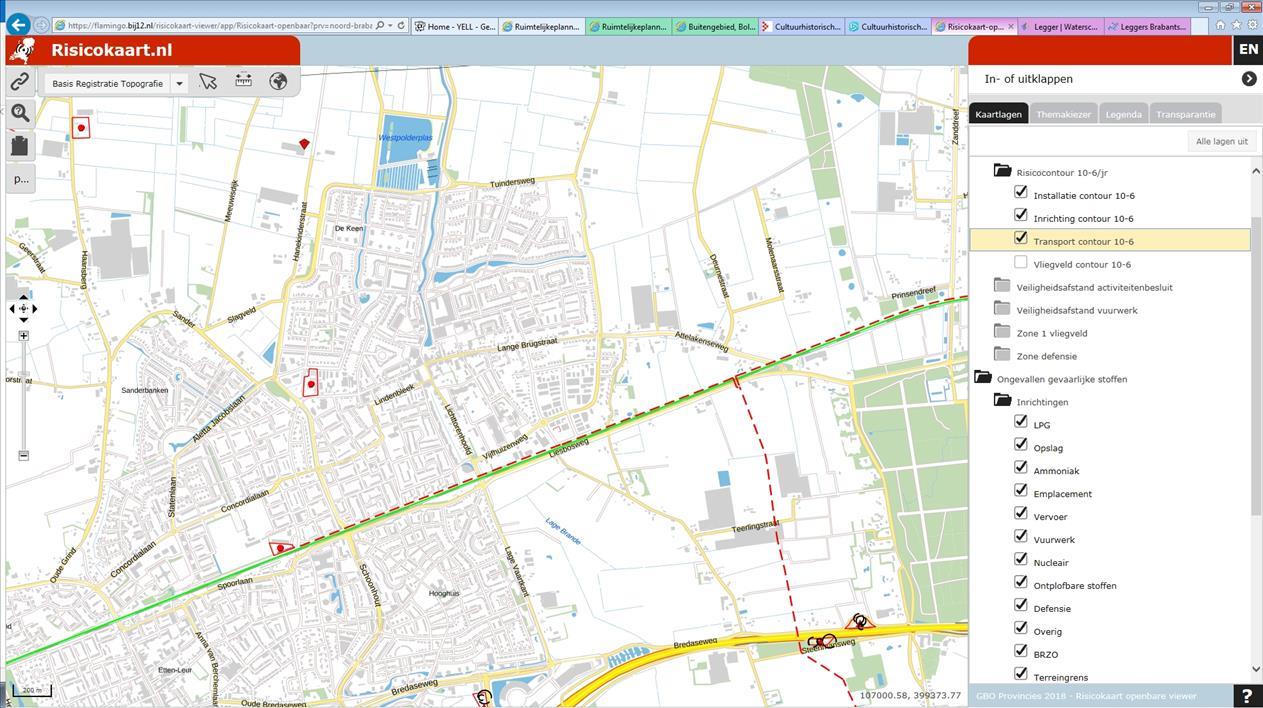
Task: Collapse panel with the arrow circle
Action: pyautogui.click(x=1249, y=78)
